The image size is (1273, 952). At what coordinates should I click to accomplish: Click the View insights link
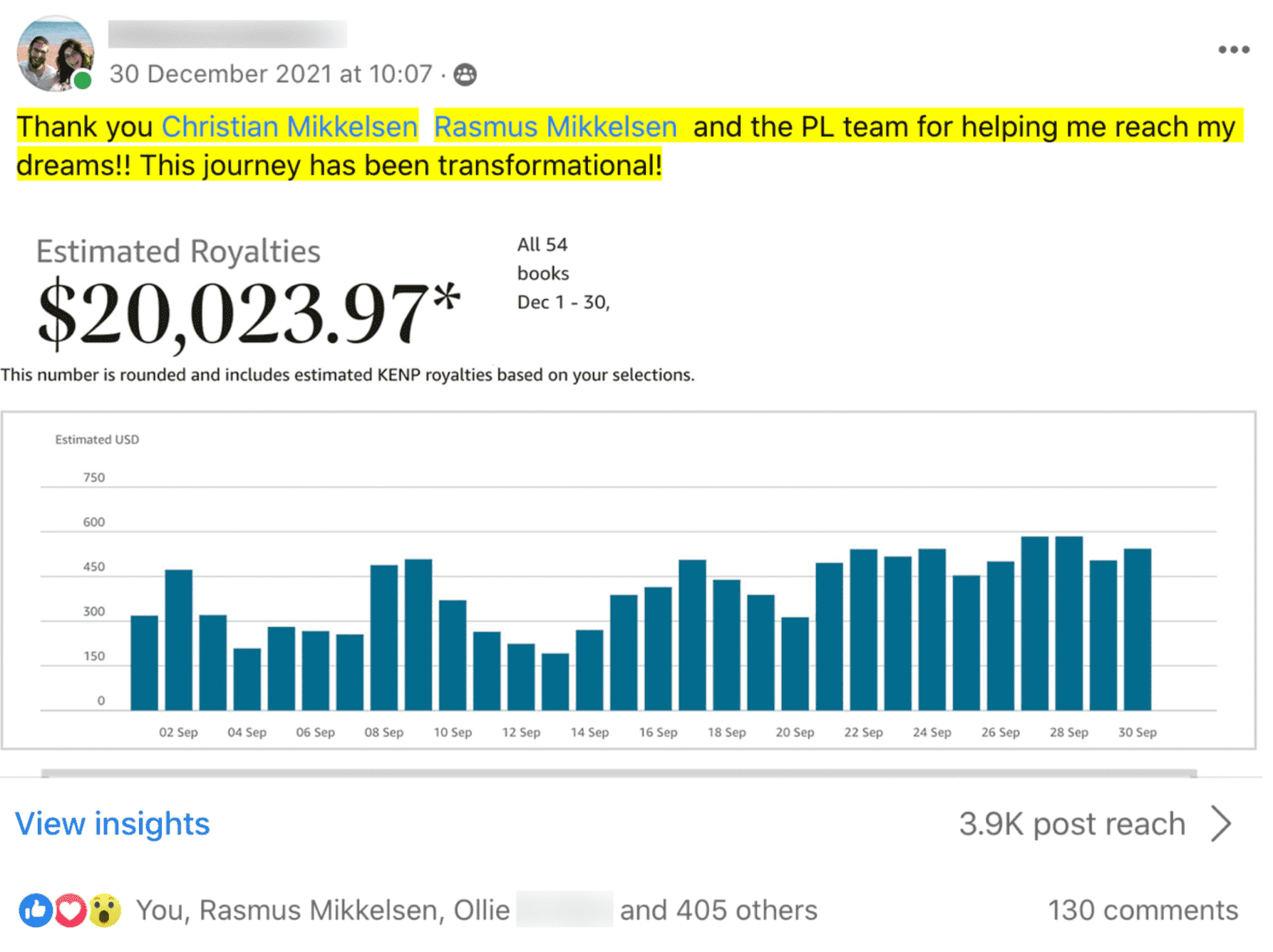coord(113,824)
